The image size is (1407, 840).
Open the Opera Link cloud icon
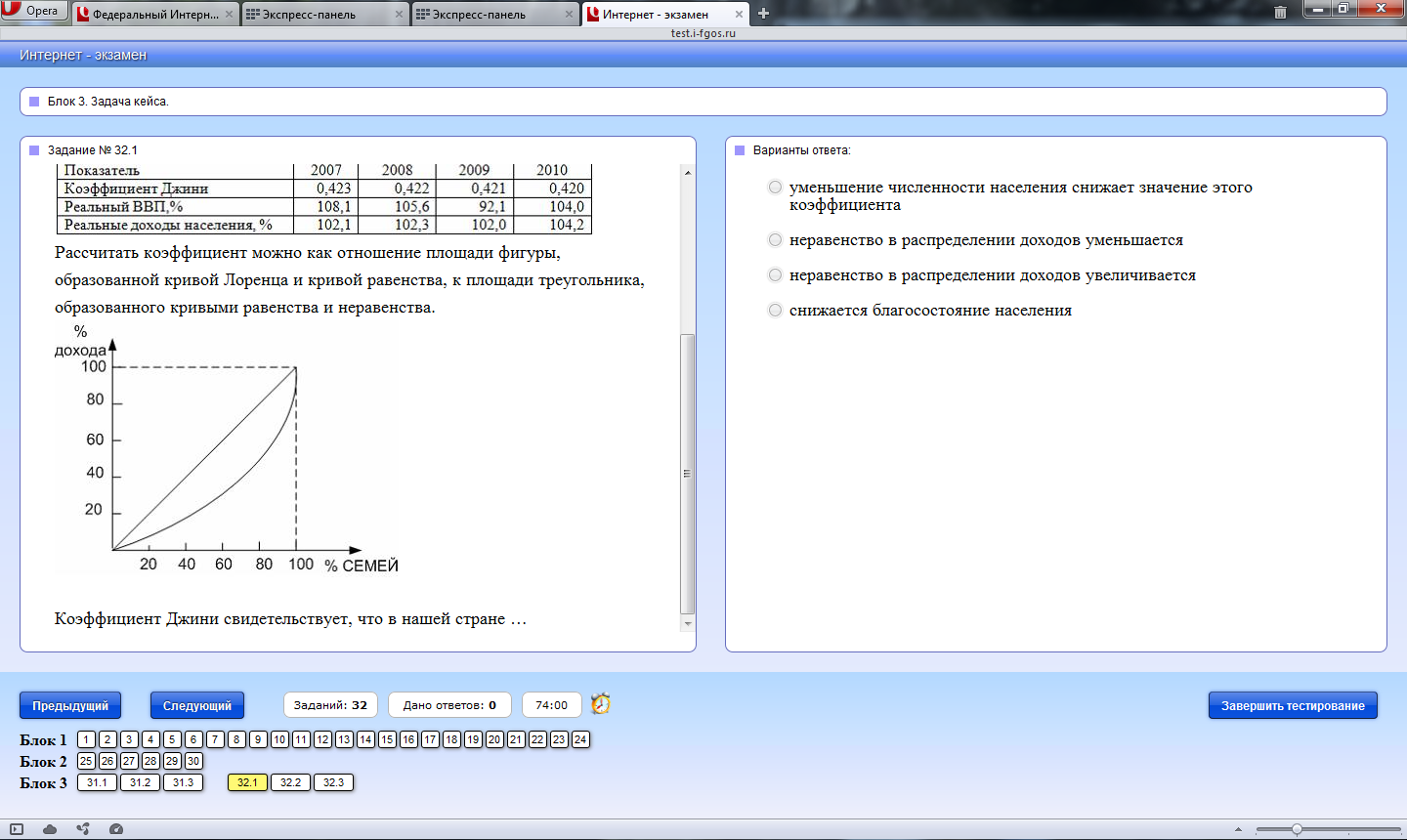(50, 829)
